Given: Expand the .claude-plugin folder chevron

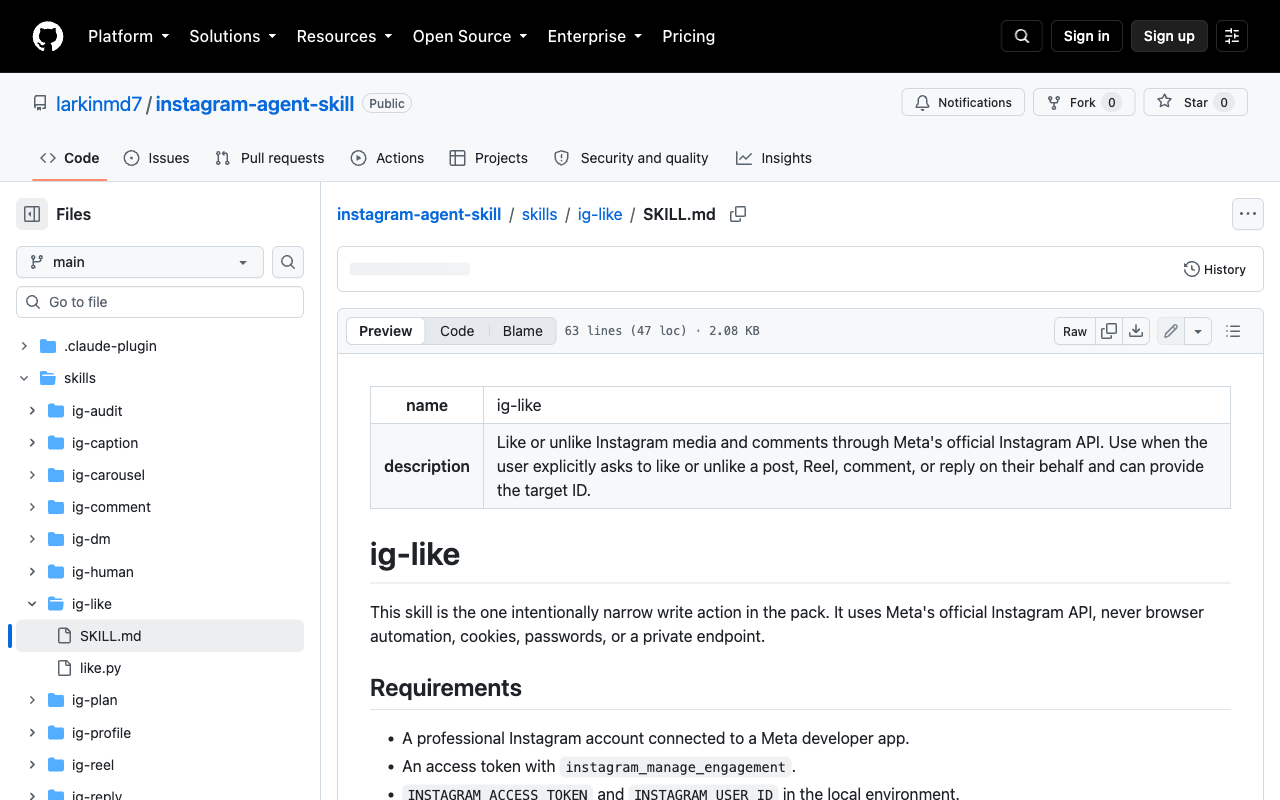Looking at the screenshot, I should tap(24, 346).
